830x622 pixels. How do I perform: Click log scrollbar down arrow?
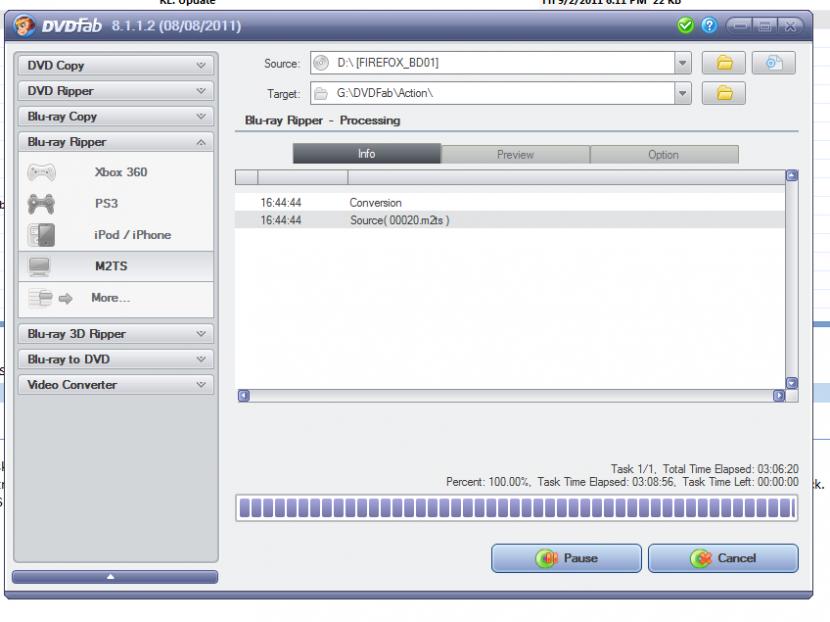click(x=792, y=383)
